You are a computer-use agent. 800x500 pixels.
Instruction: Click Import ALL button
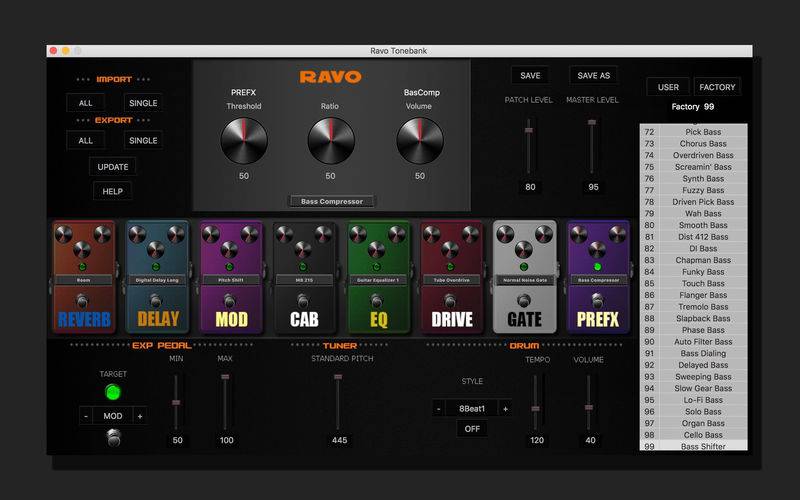coord(86,103)
